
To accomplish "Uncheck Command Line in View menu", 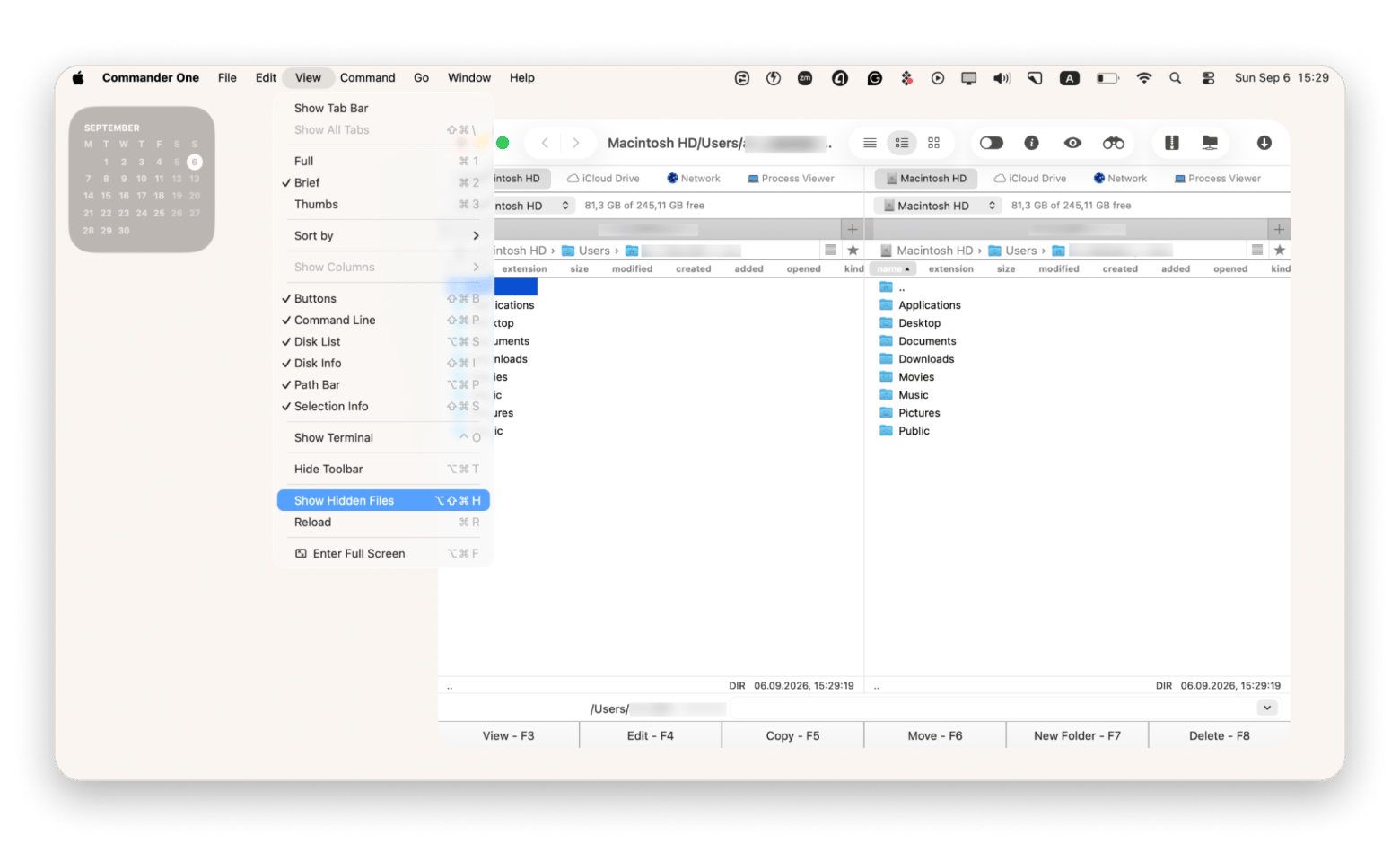I will click(383, 320).
